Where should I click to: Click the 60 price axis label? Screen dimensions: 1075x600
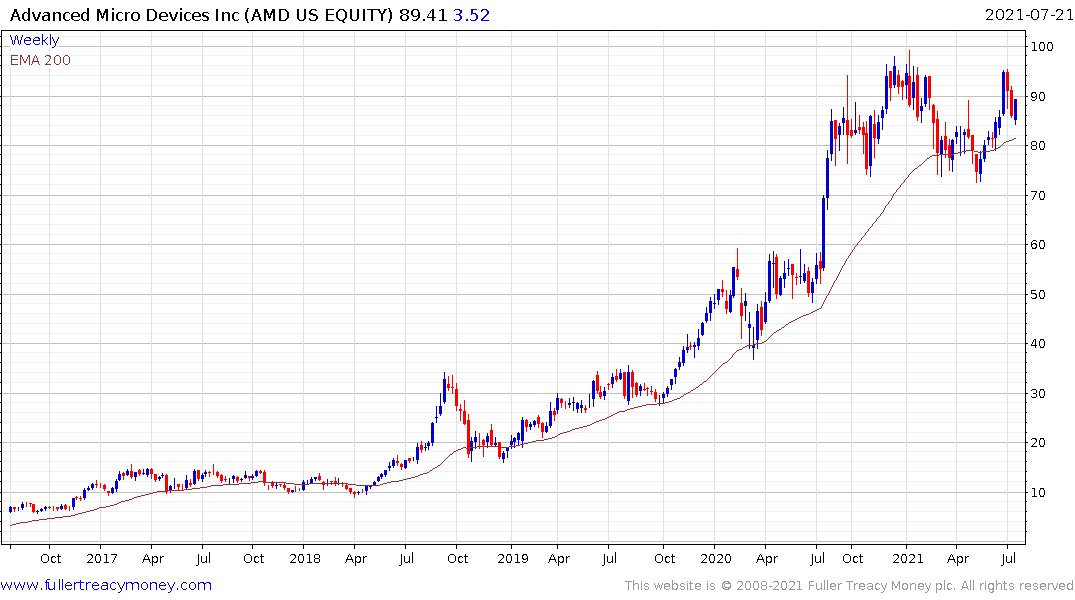1038,245
